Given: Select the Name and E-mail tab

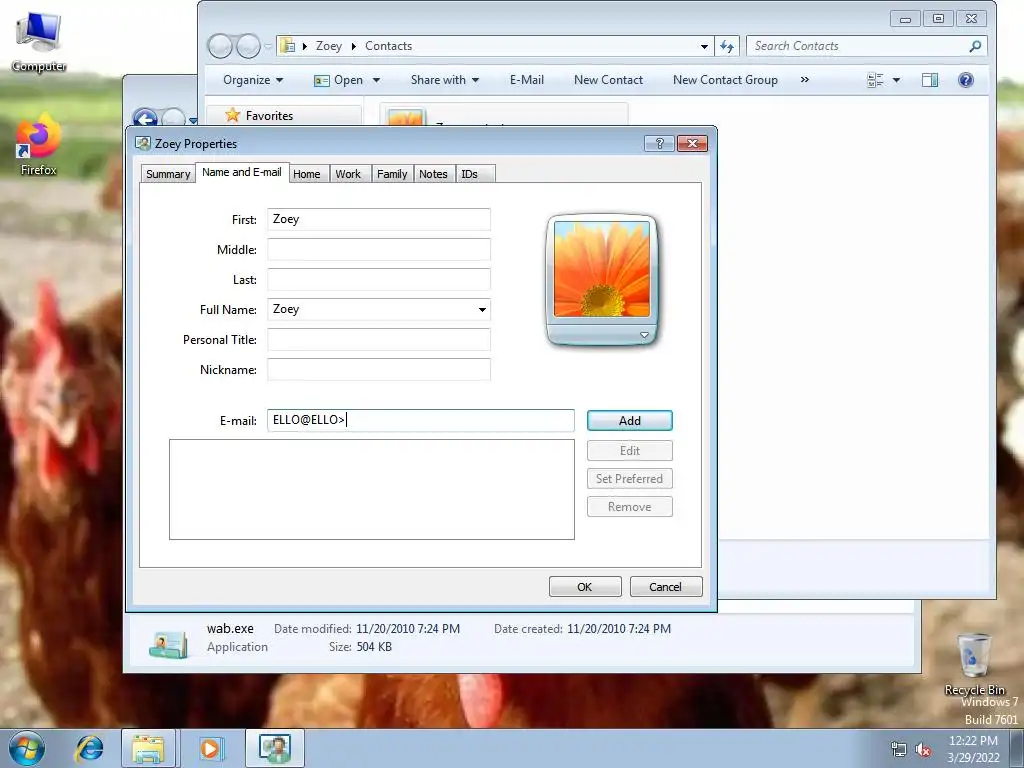Looking at the screenshot, I should click(x=242, y=172).
